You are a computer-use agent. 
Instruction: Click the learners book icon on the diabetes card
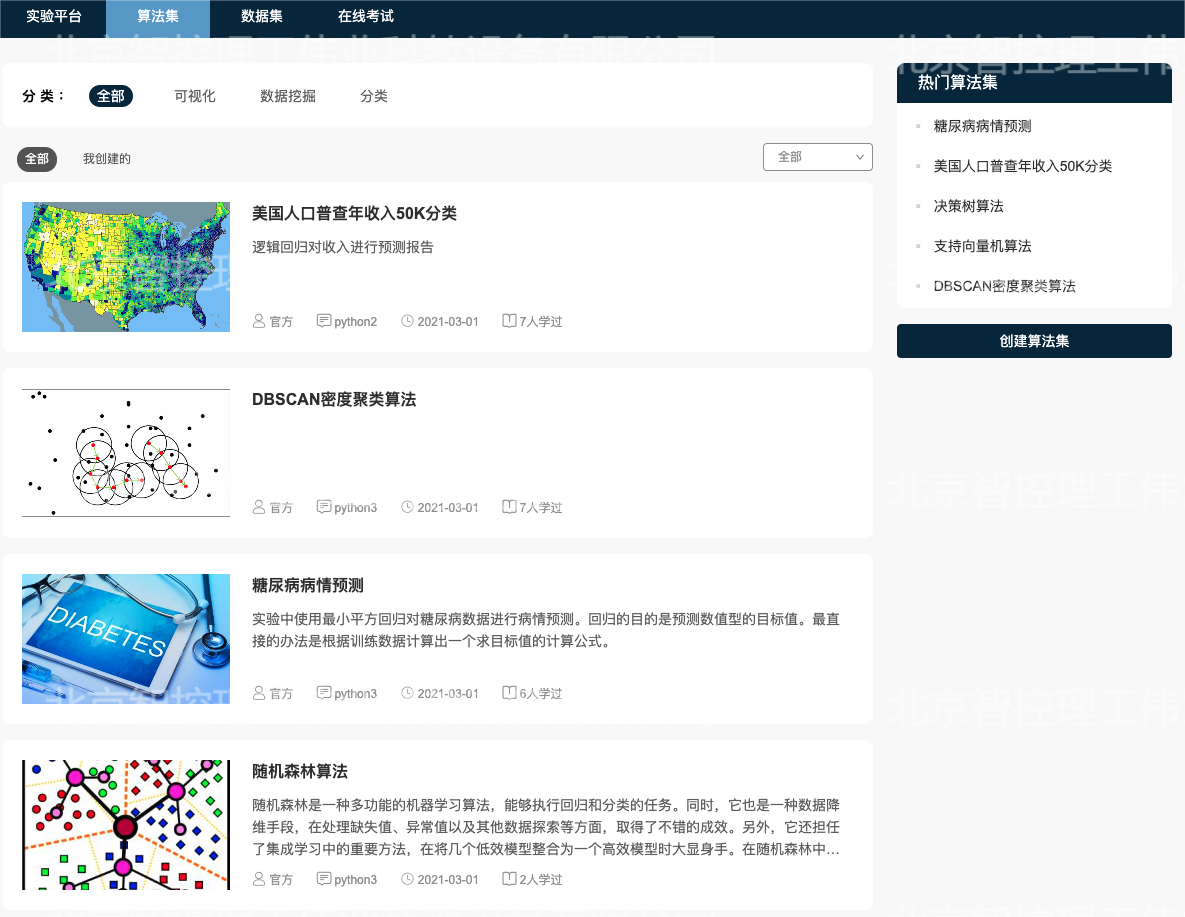click(x=509, y=693)
